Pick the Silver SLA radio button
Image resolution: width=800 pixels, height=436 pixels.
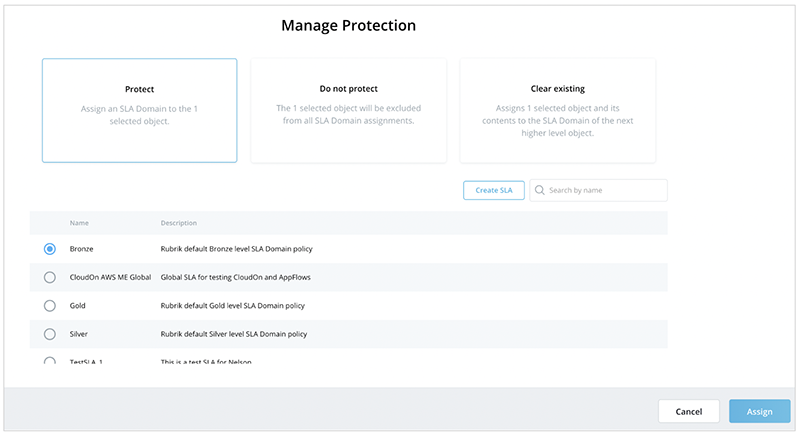pyautogui.click(x=49, y=335)
